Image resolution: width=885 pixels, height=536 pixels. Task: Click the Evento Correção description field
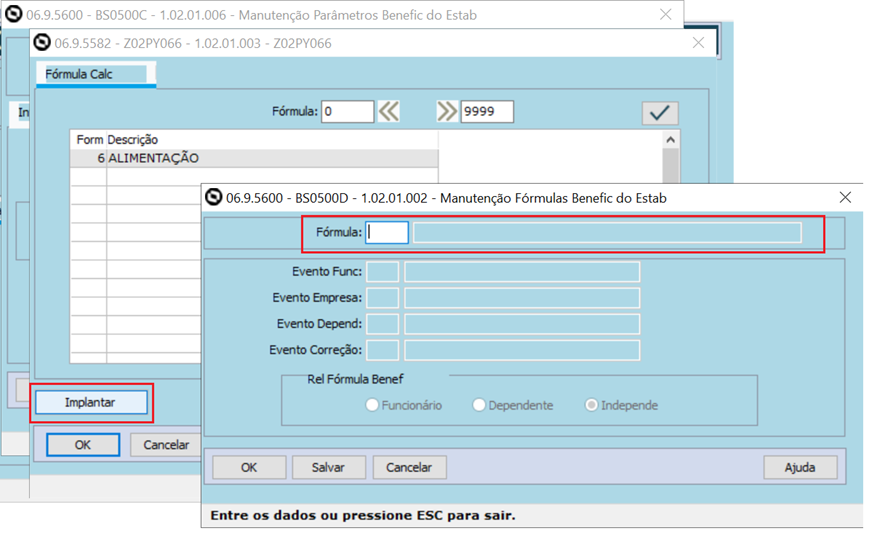point(522,350)
